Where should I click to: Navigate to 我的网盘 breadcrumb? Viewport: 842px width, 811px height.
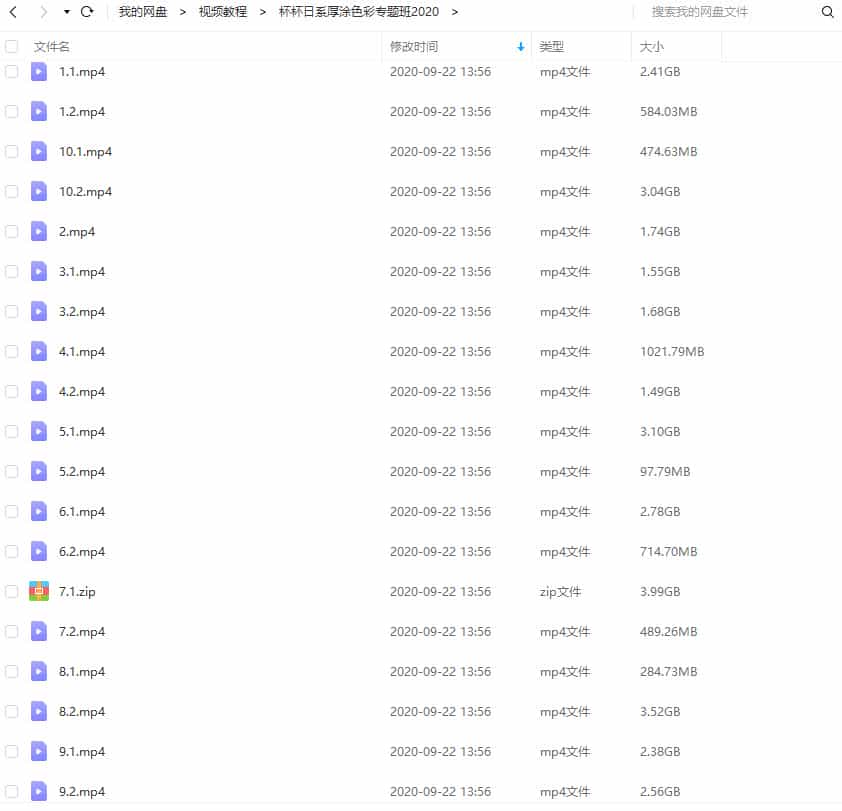click(x=143, y=12)
